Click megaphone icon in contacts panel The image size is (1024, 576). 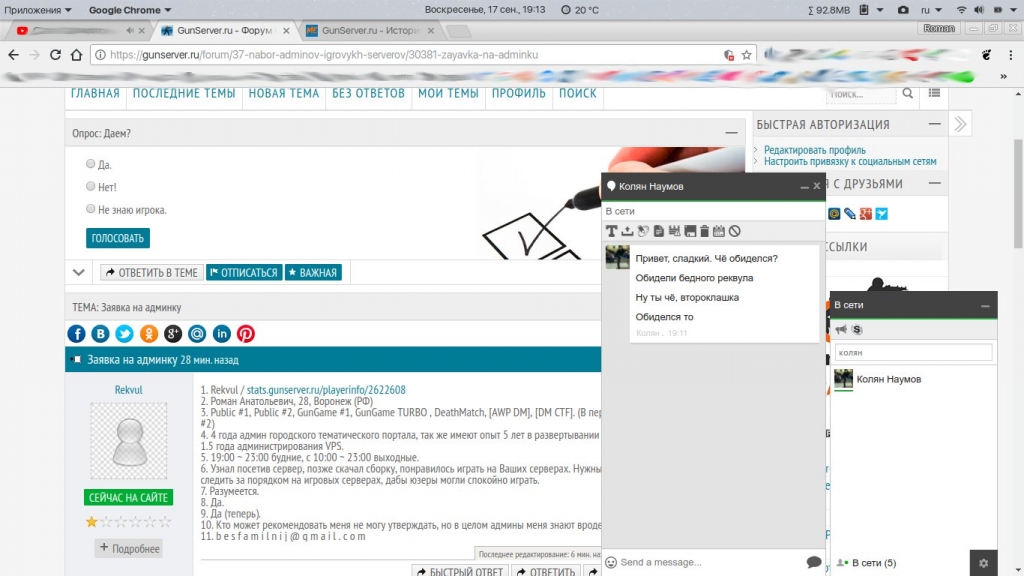click(841, 329)
